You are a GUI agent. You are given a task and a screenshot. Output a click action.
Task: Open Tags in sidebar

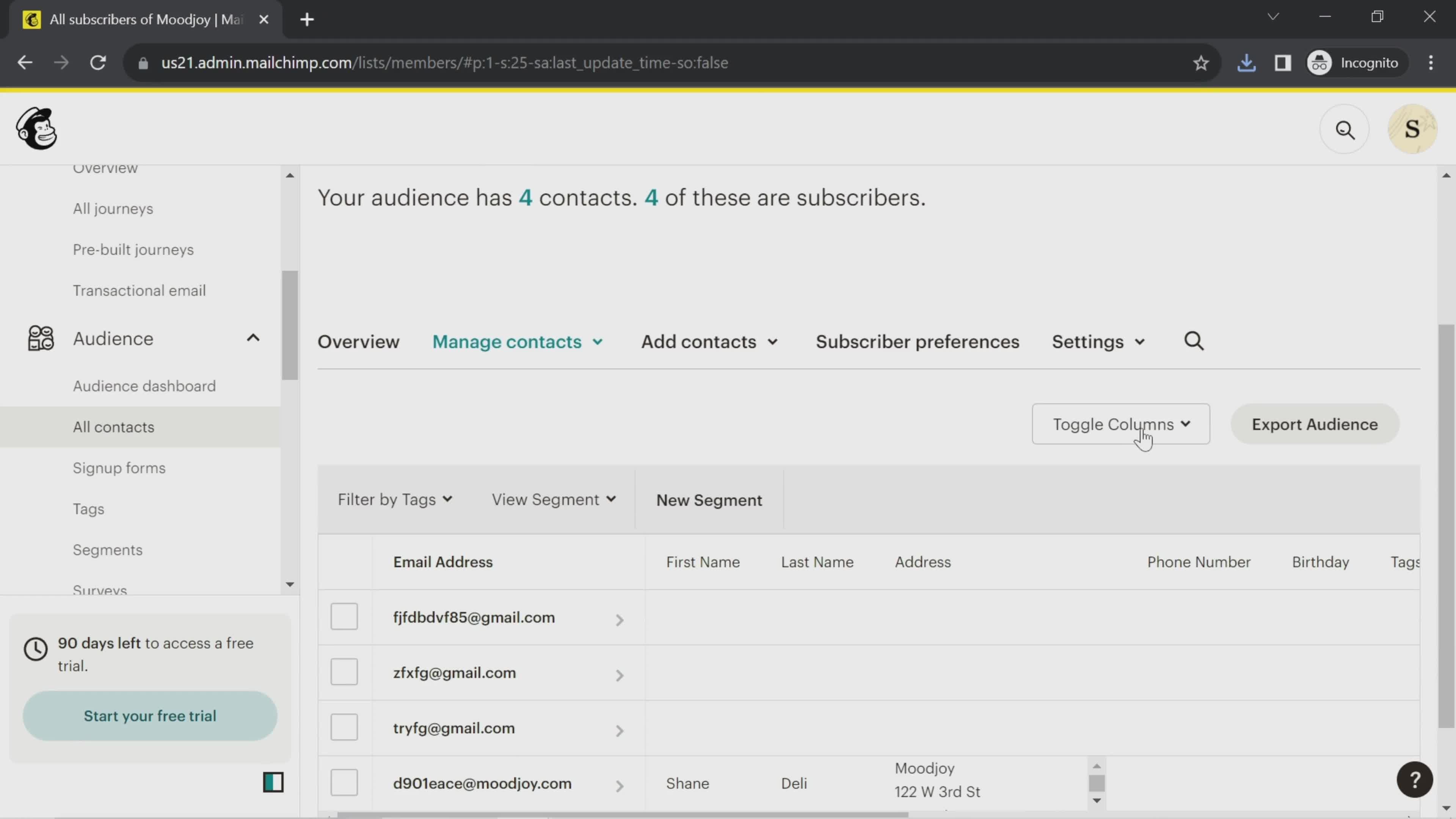point(89,509)
